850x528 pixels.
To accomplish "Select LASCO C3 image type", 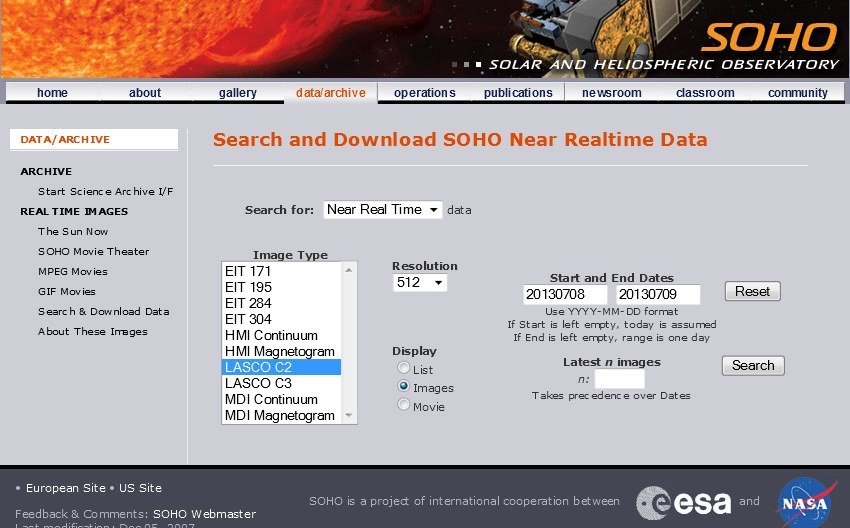I will coord(281,383).
